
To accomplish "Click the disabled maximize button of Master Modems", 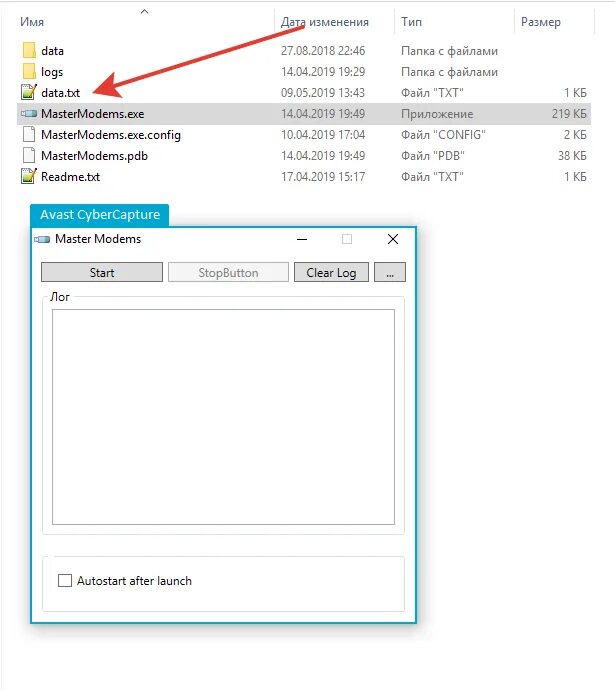I will coord(347,239).
